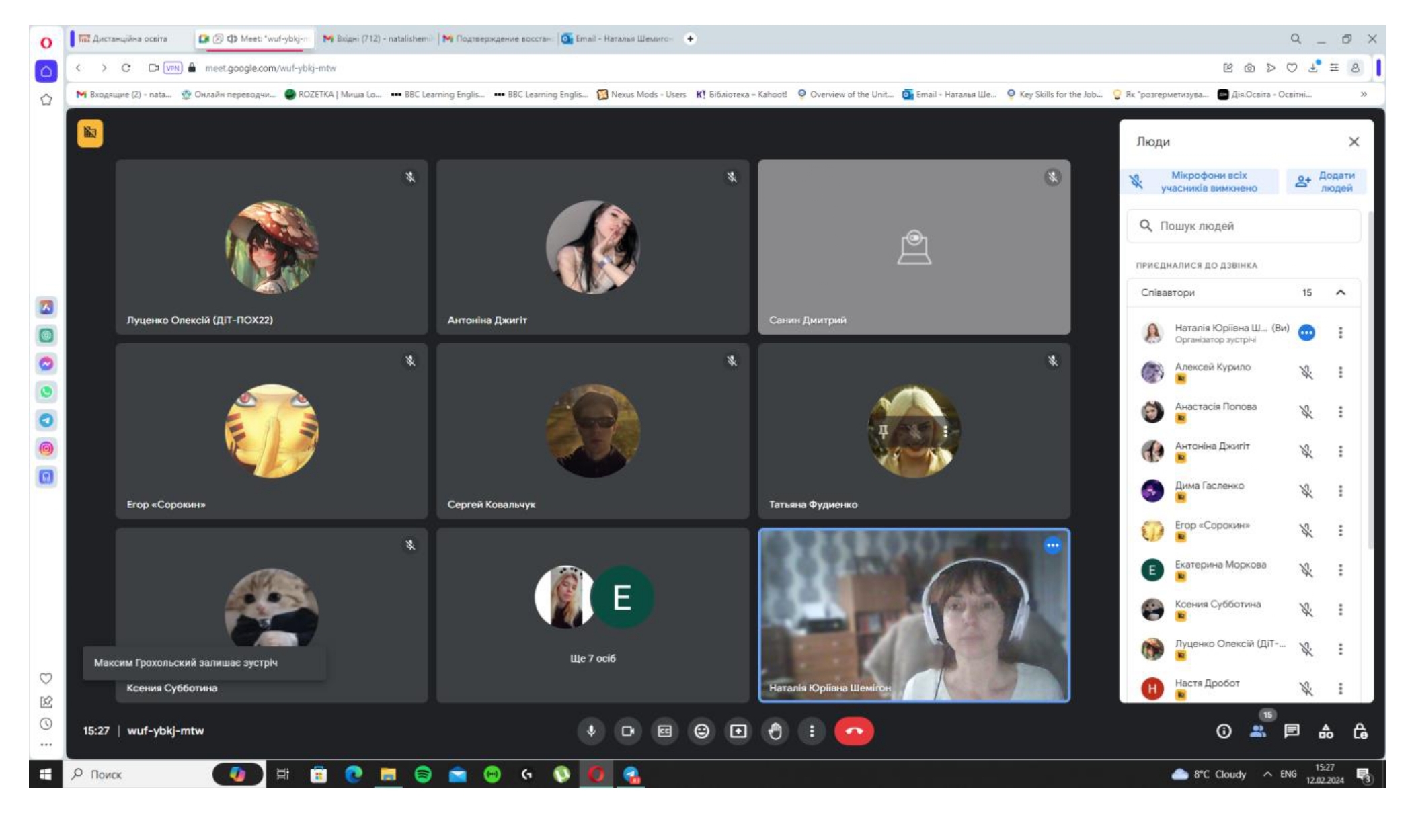Open Opera downloads icon
1412x840 pixels.
[x=1313, y=68]
